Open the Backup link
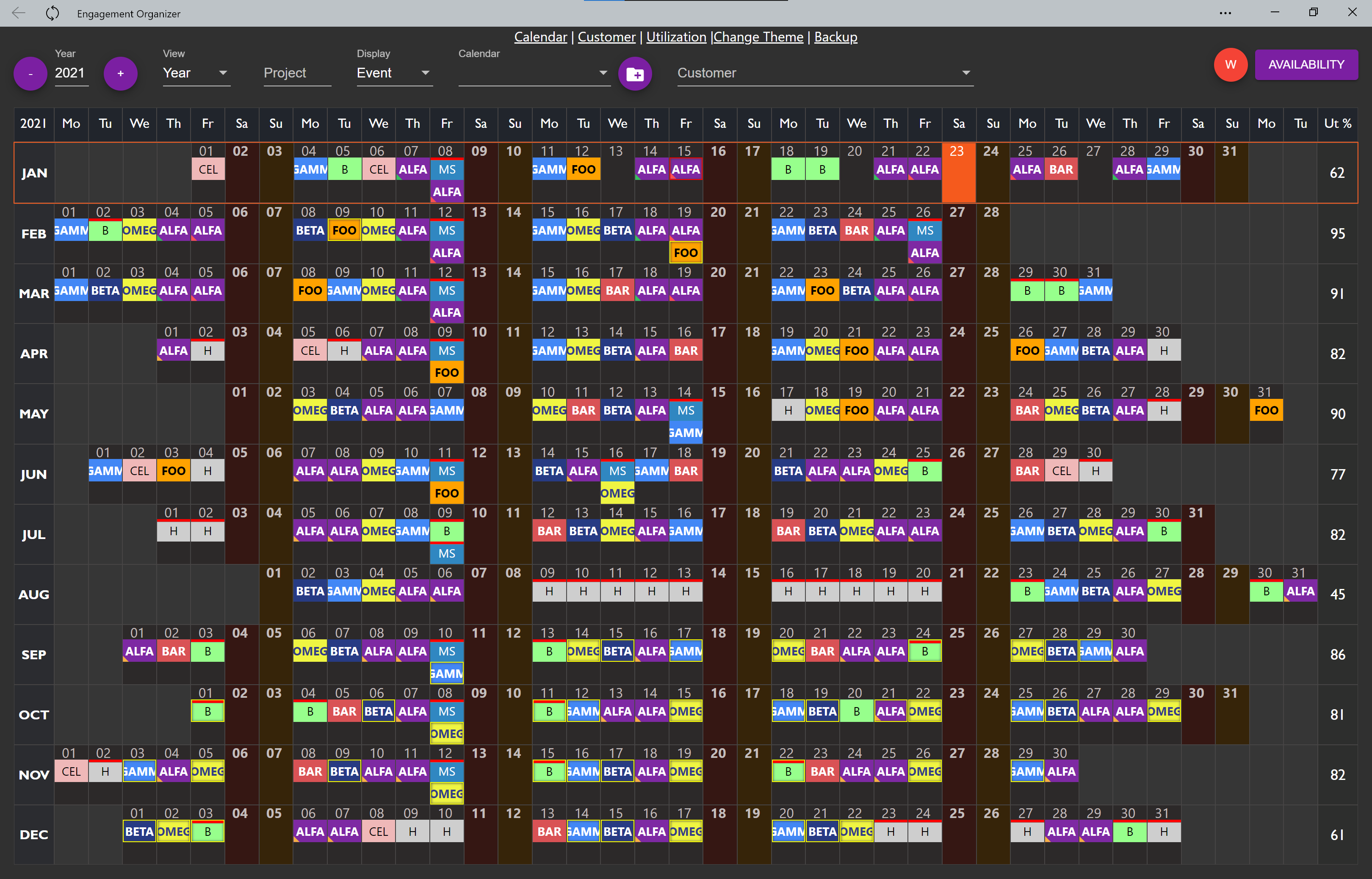 click(835, 37)
